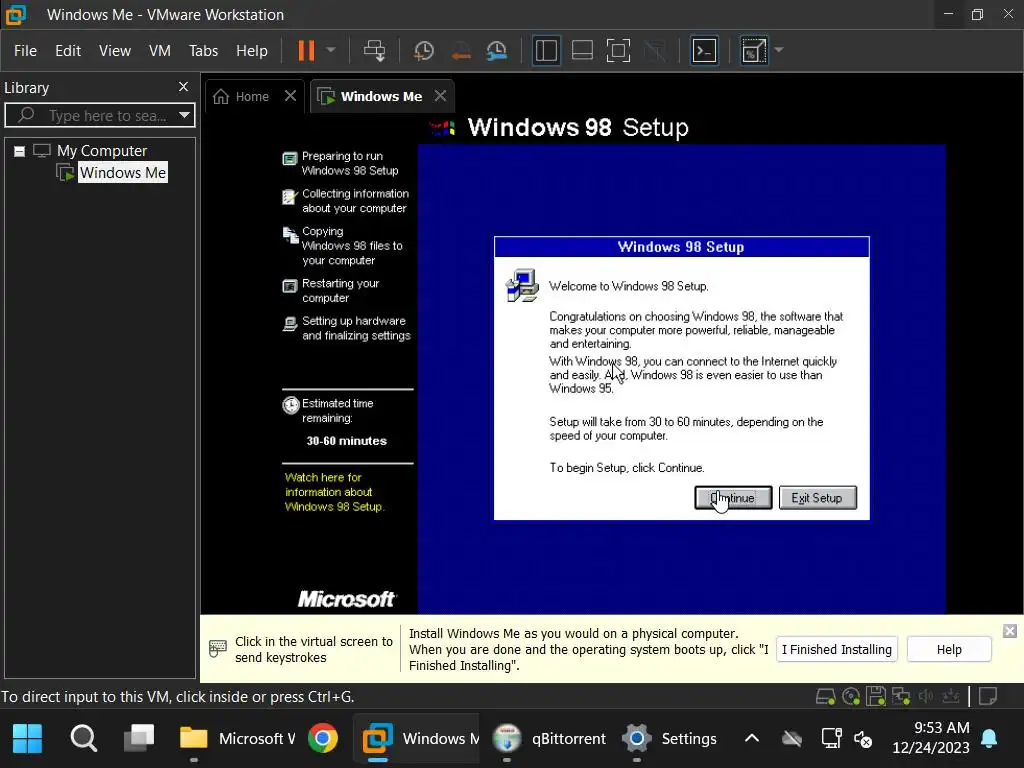This screenshot has height=768, width=1024.
Task: Open the snapshot manager wrench-clock icon
Action: pos(497,50)
